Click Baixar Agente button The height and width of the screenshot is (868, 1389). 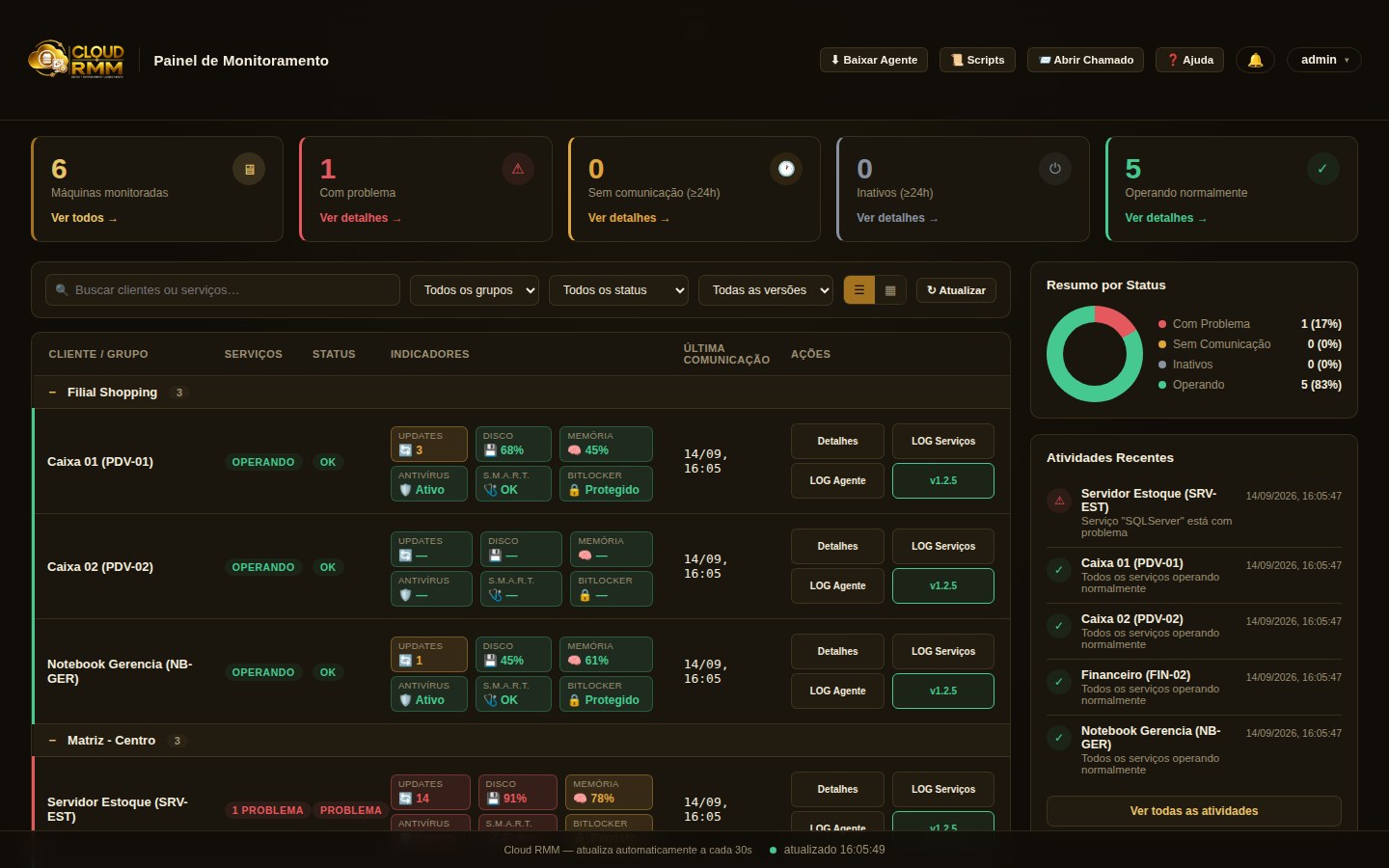(874, 60)
